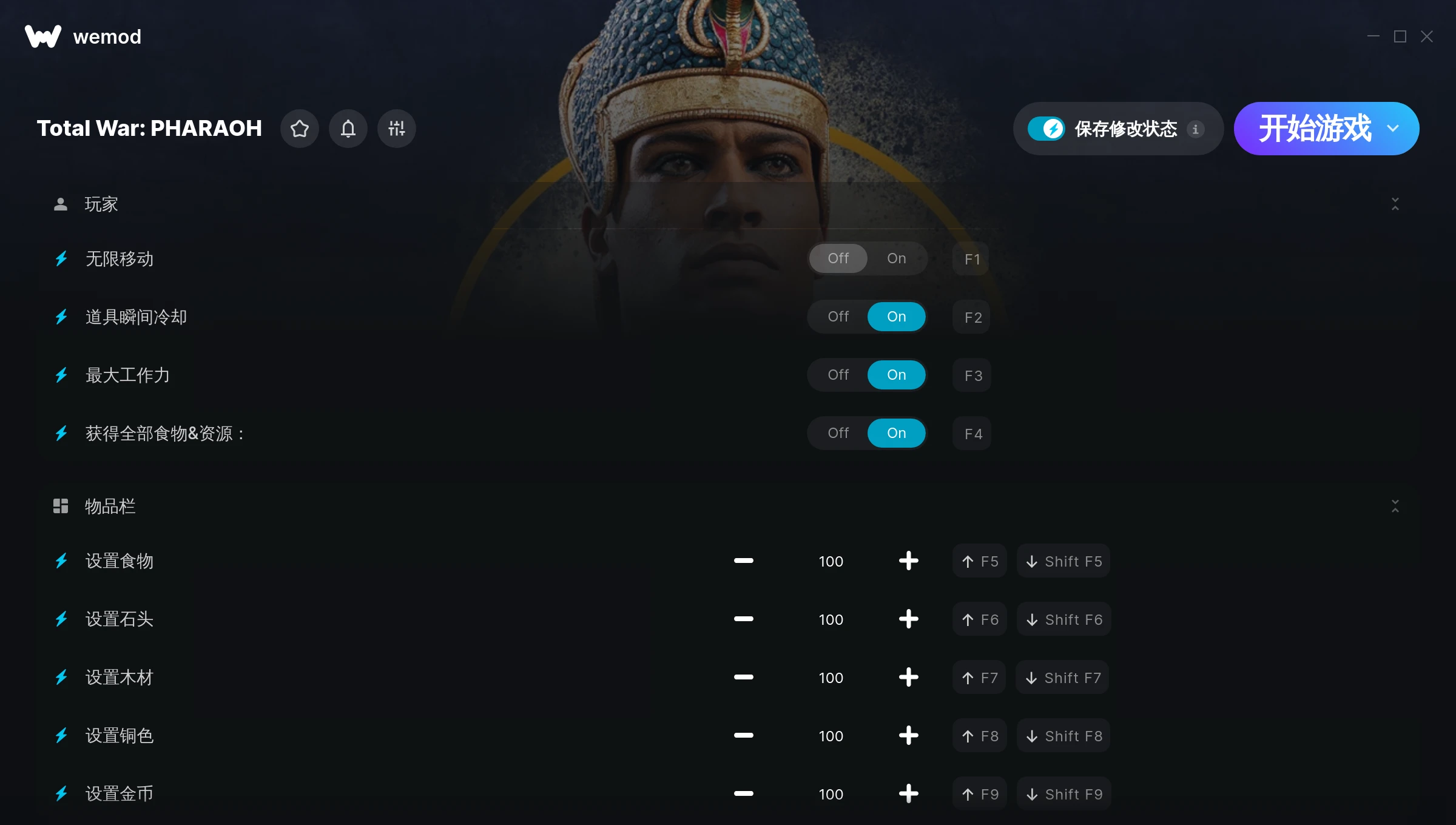
Task: Collapse the 玩家 section
Action: coord(1395,204)
